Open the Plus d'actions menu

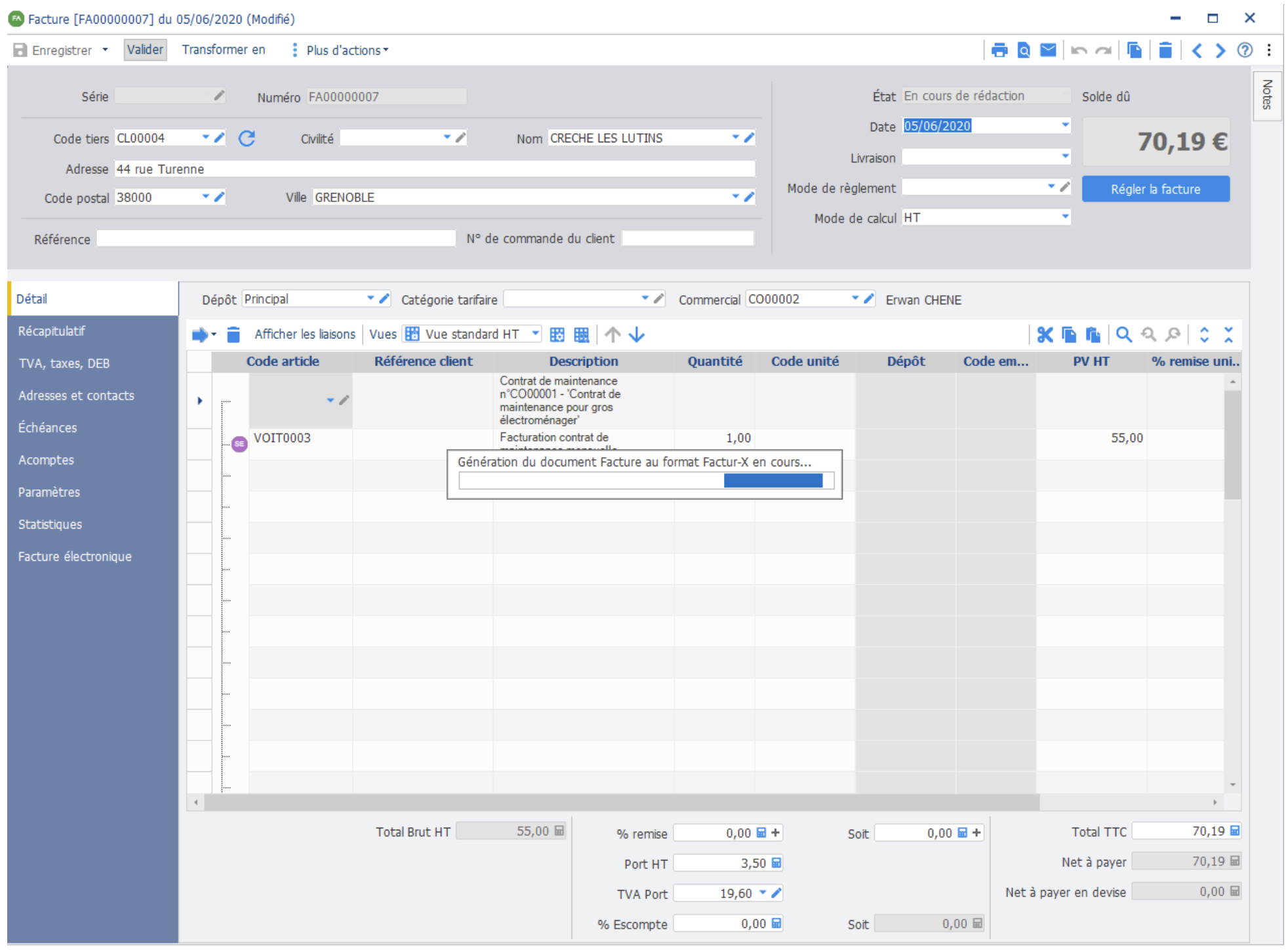pyautogui.click(x=341, y=51)
